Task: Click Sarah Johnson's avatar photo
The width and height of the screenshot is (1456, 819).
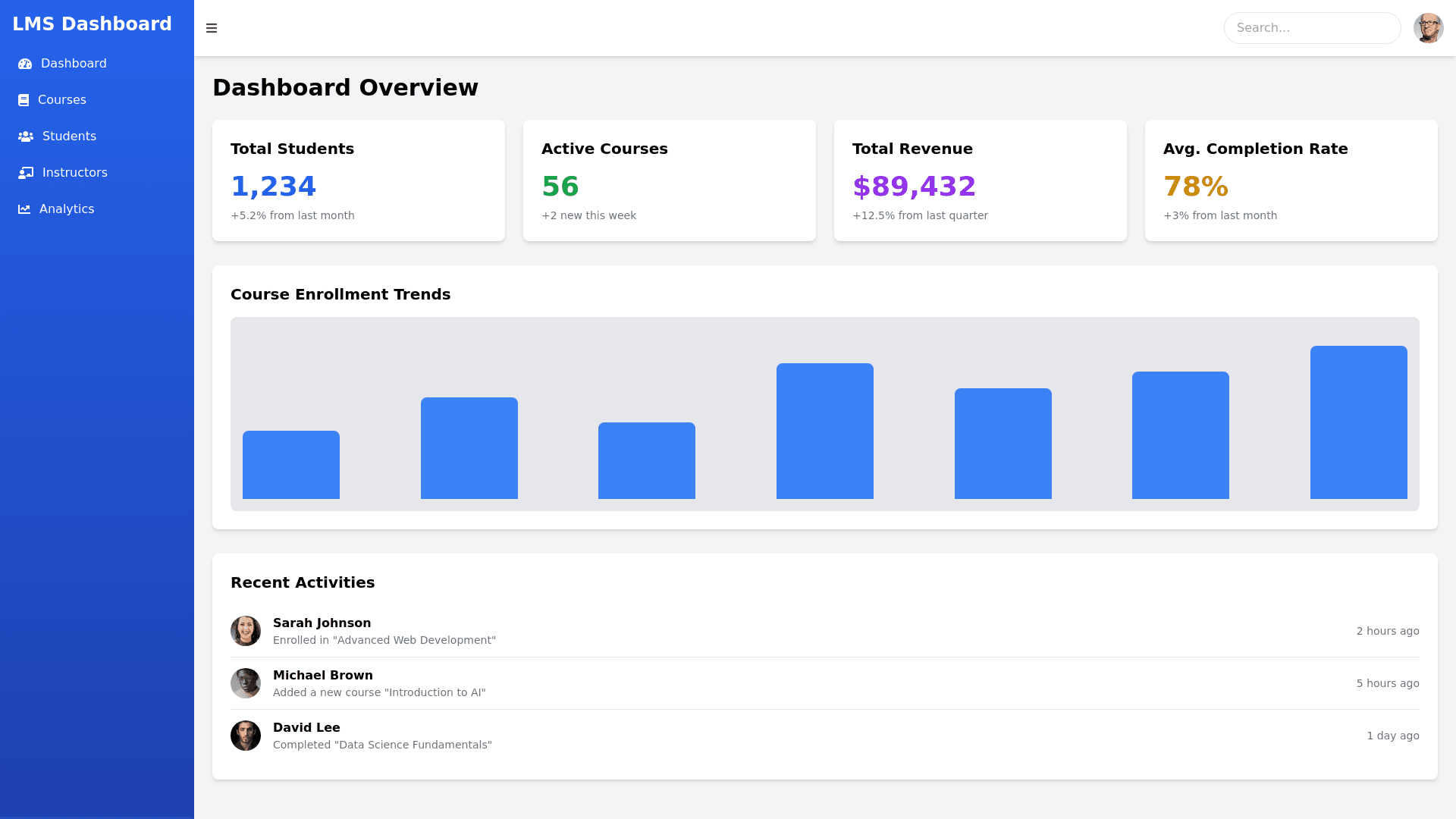Action: (x=246, y=631)
